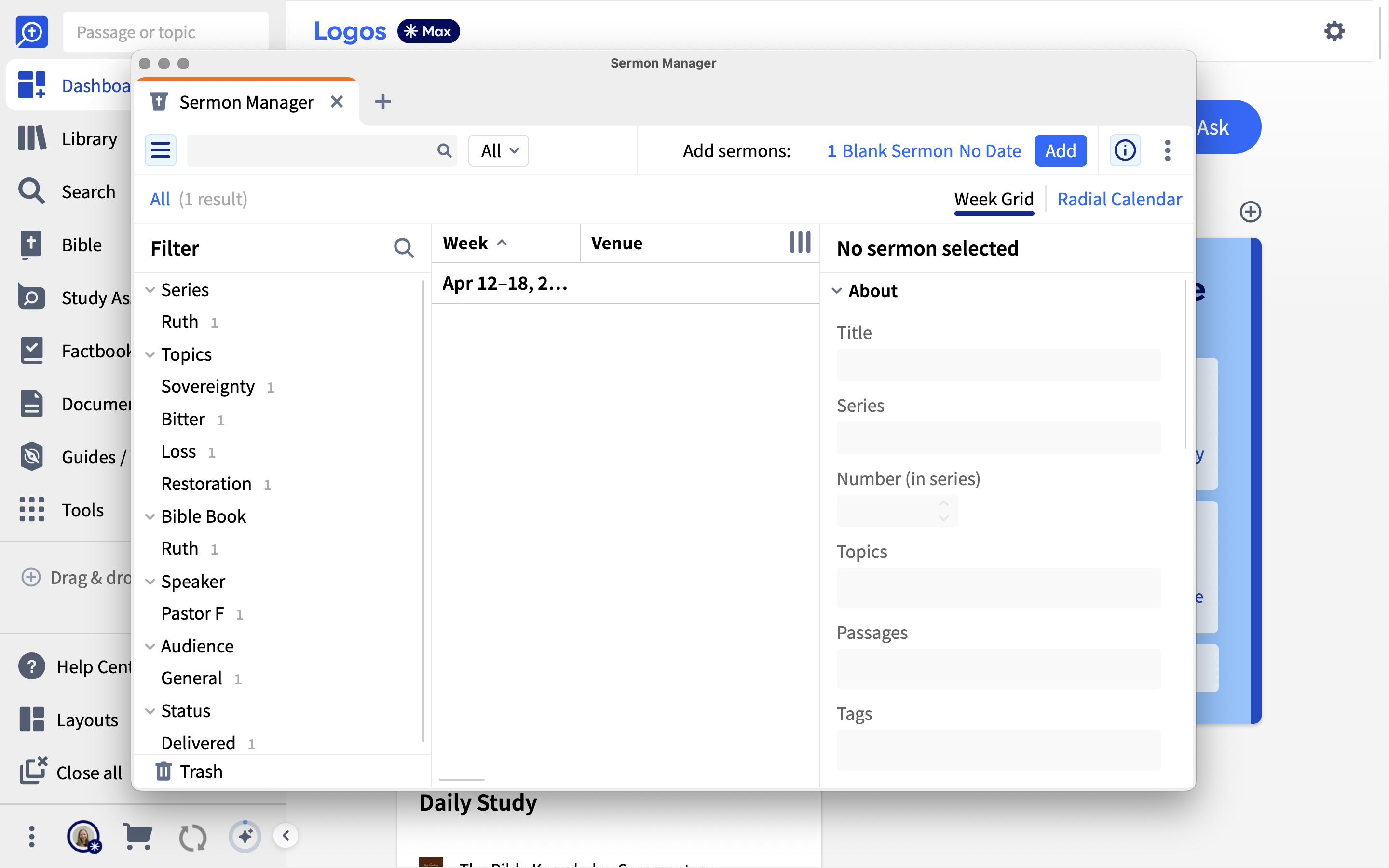Open the three-dot panel menu in Sermon Manager
Image resolution: width=1389 pixels, height=868 pixels.
1167,150
